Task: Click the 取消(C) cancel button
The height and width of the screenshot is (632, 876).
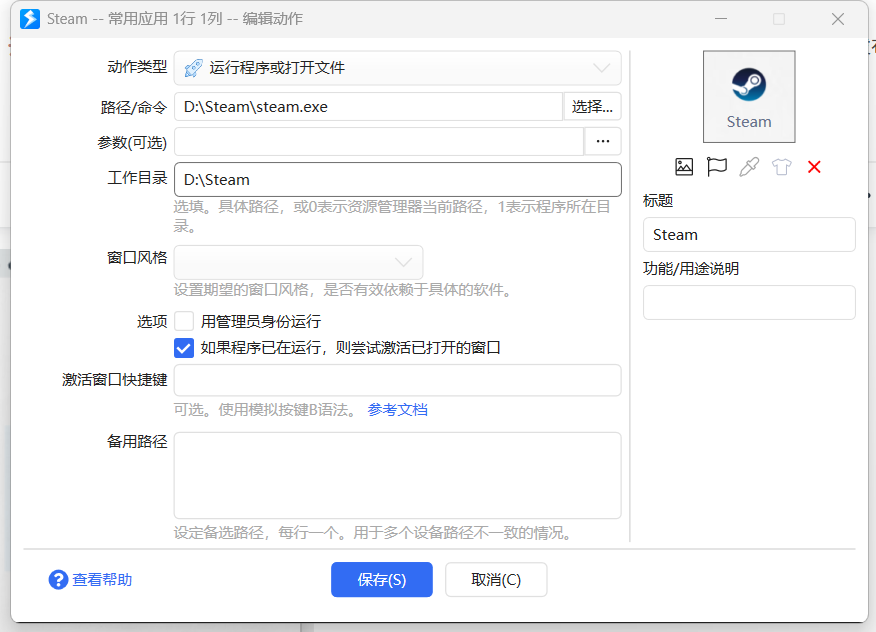Action: click(x=496, y=579)
